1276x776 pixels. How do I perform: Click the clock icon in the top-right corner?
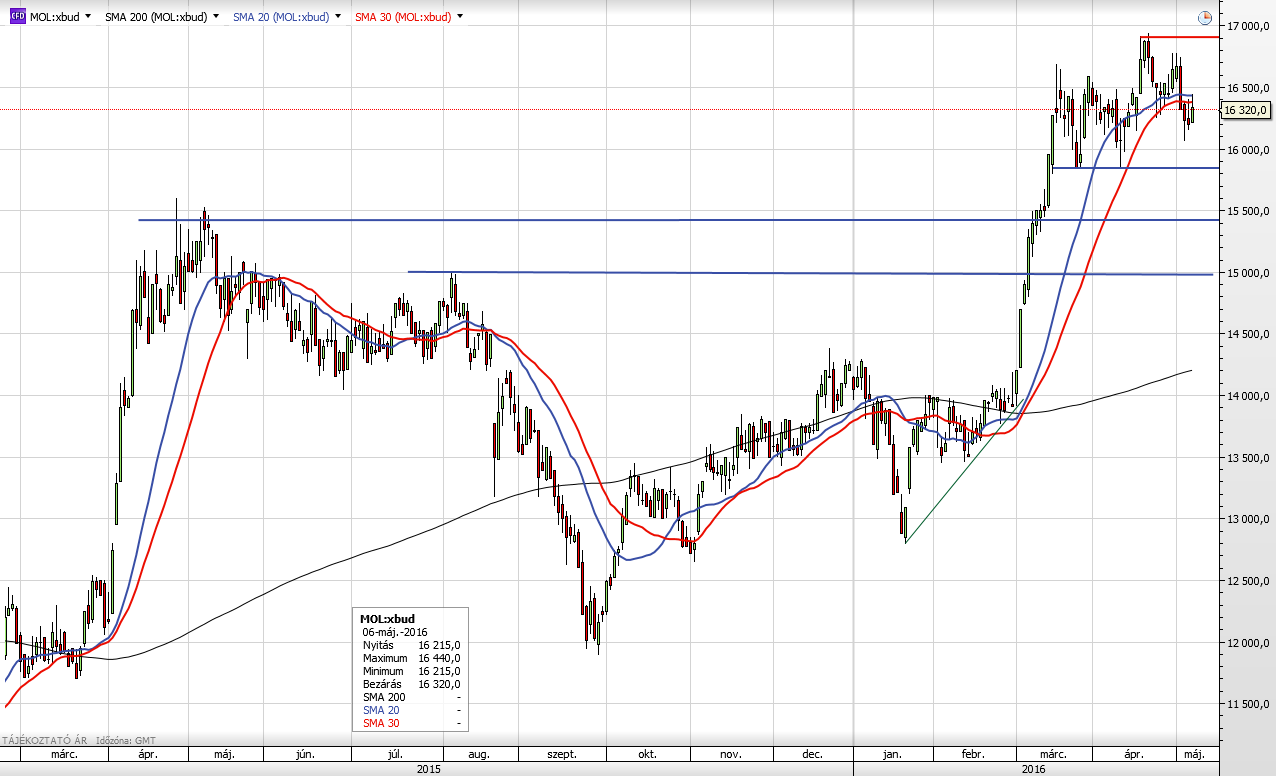(x=1205, y=18)
